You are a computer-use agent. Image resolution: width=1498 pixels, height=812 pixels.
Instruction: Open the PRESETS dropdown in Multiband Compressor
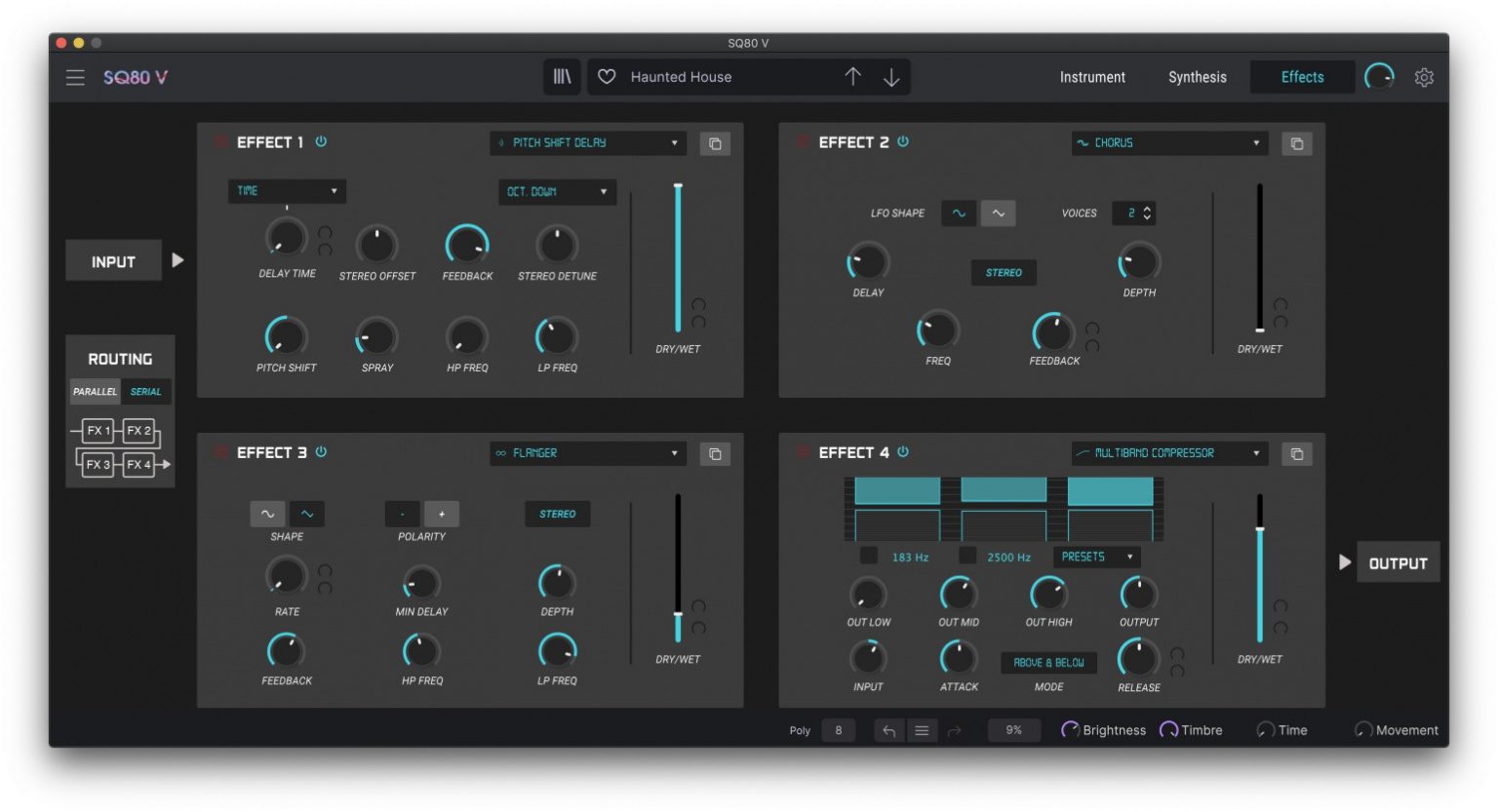[x=1096, y=557]
